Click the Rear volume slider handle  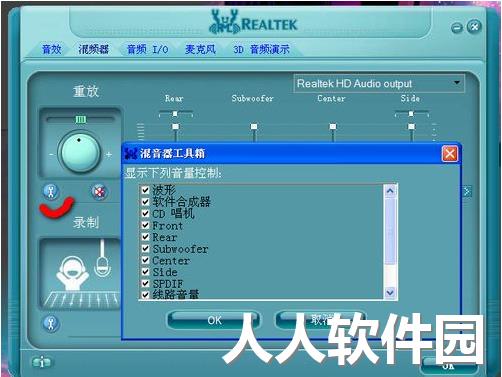click(175, 127)
